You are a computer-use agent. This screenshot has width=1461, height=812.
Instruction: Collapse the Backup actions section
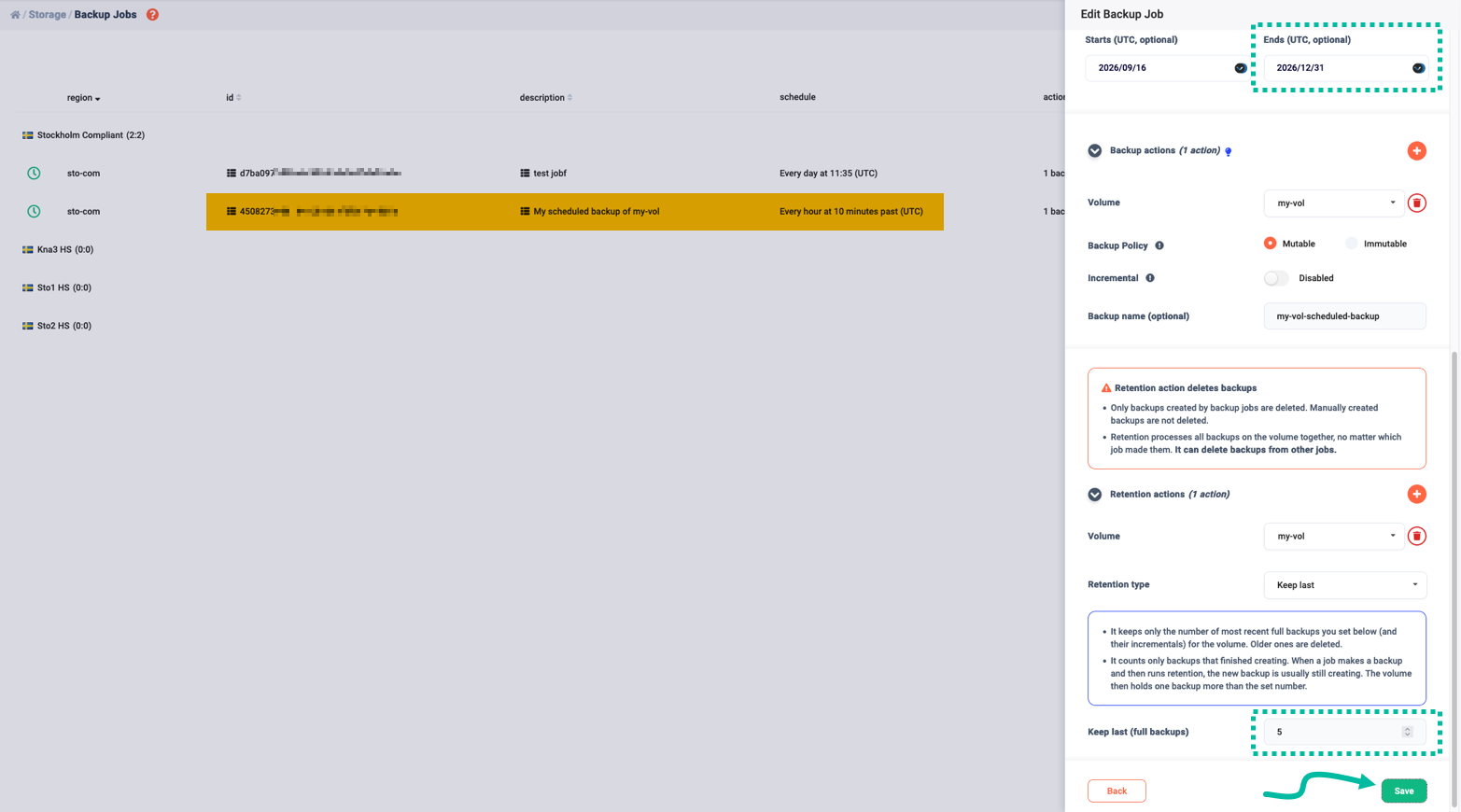pos(1094,151)
